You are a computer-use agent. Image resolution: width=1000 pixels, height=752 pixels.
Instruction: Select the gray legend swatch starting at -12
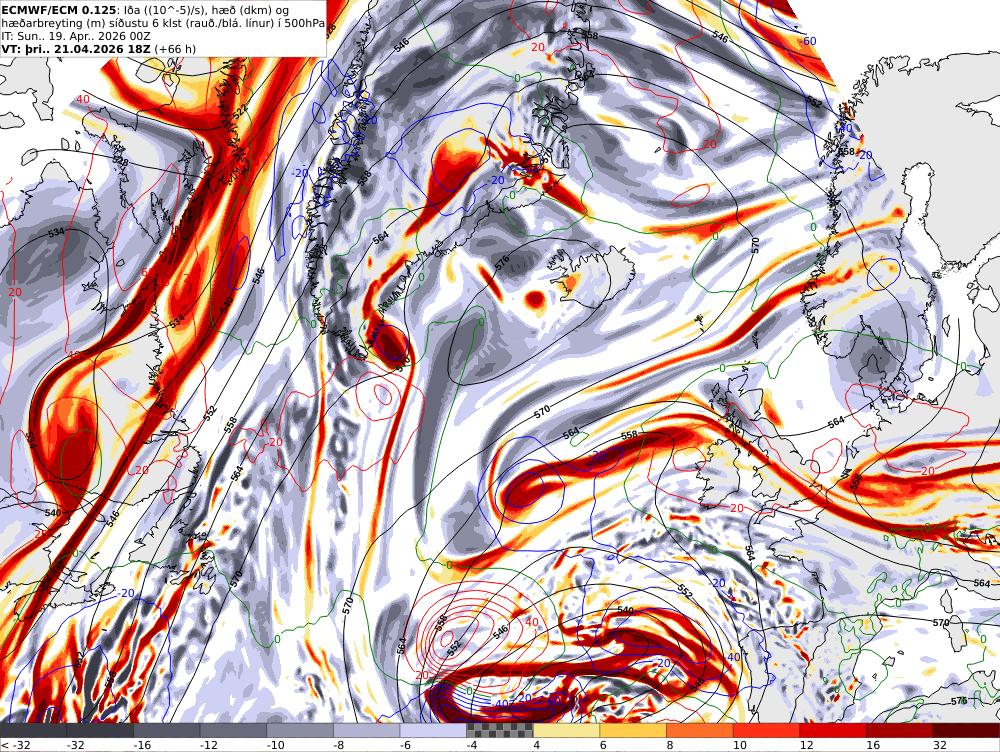pos(233,730)
